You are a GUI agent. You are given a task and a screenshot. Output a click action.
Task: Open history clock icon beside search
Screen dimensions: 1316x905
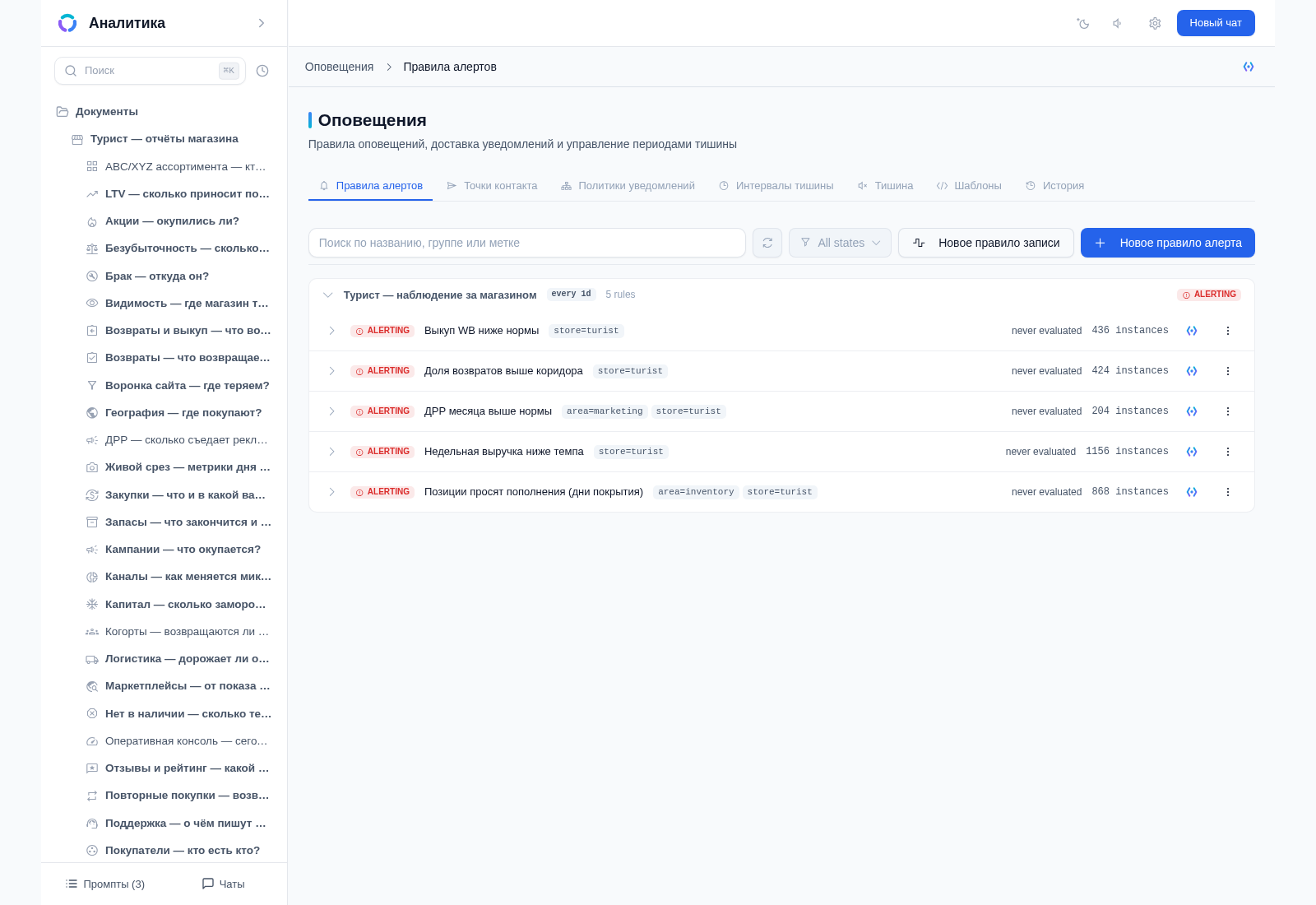click(x=262, y=71)
